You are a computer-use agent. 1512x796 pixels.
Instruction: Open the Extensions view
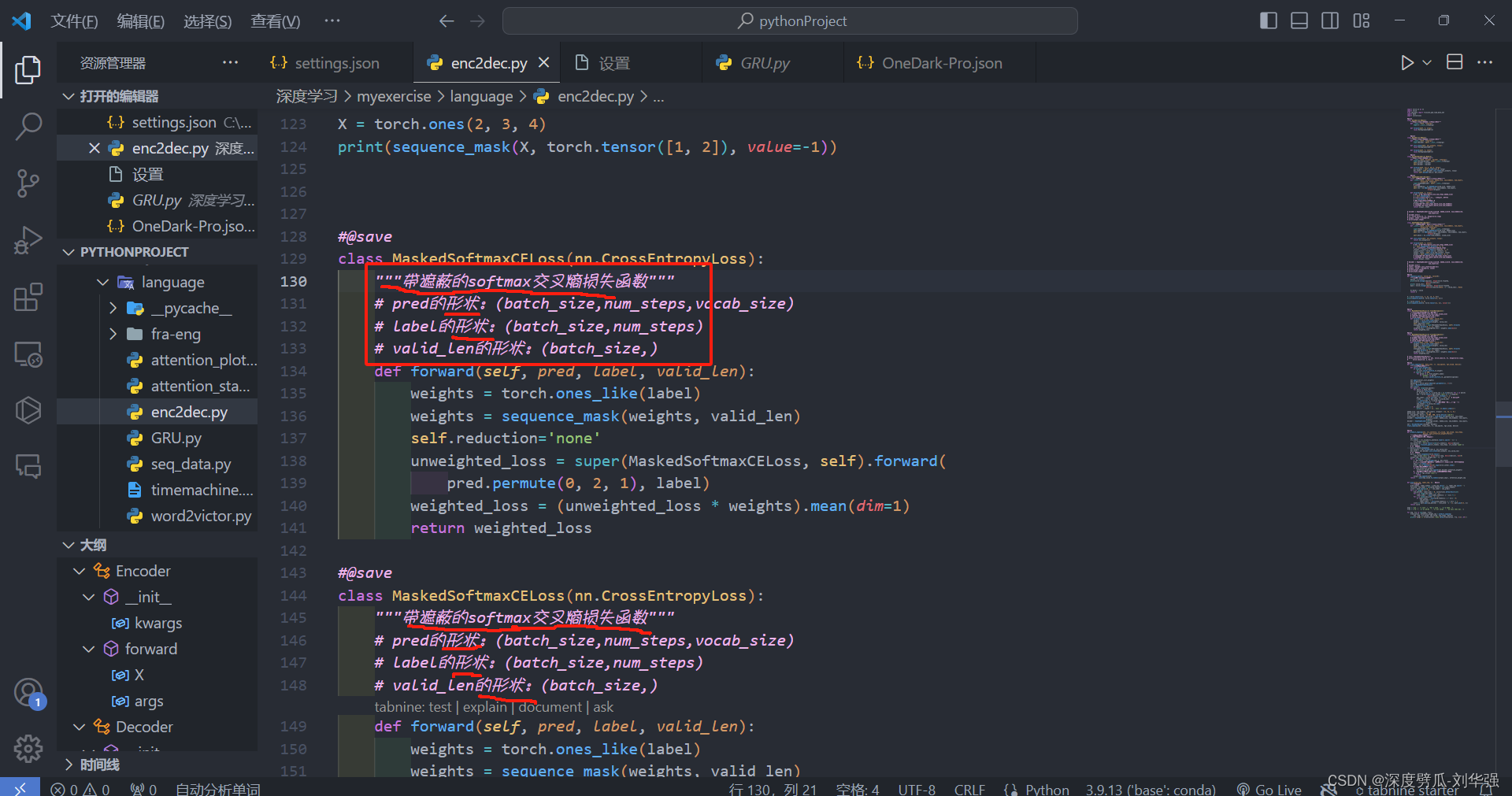pos(28,297)
